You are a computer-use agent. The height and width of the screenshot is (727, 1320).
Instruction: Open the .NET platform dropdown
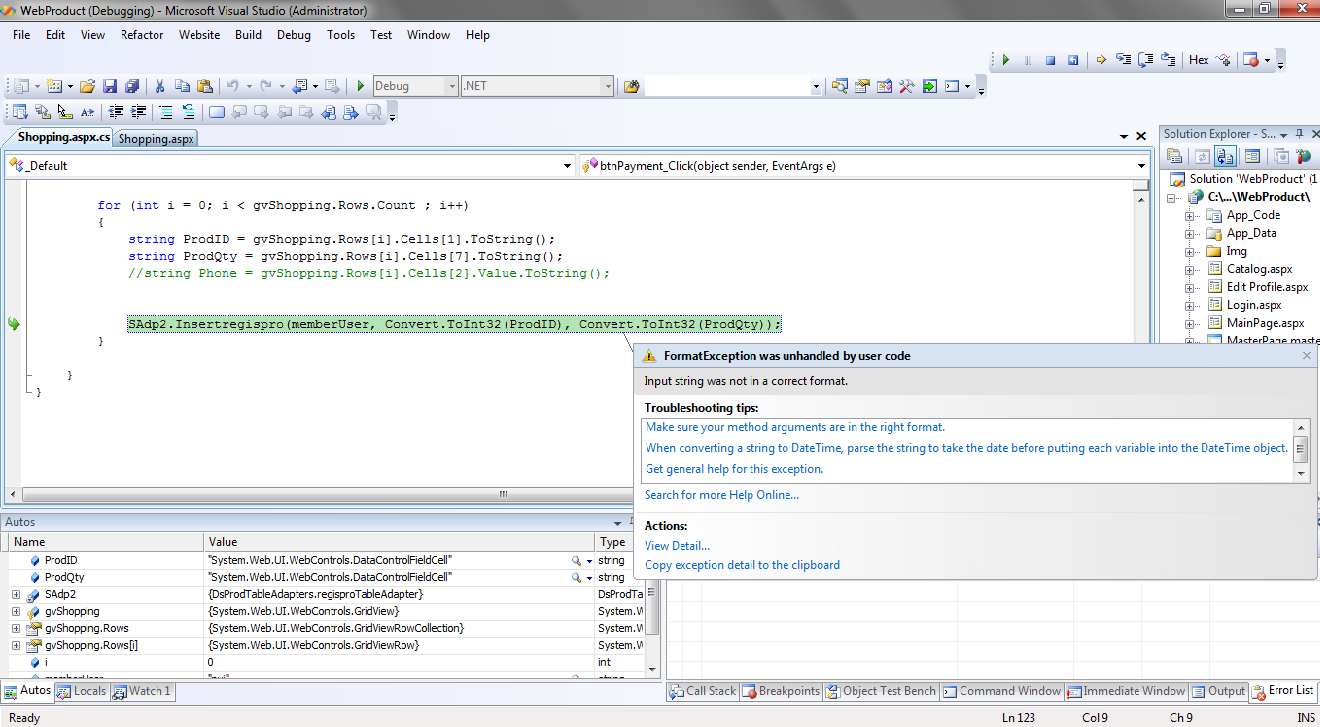607,86
